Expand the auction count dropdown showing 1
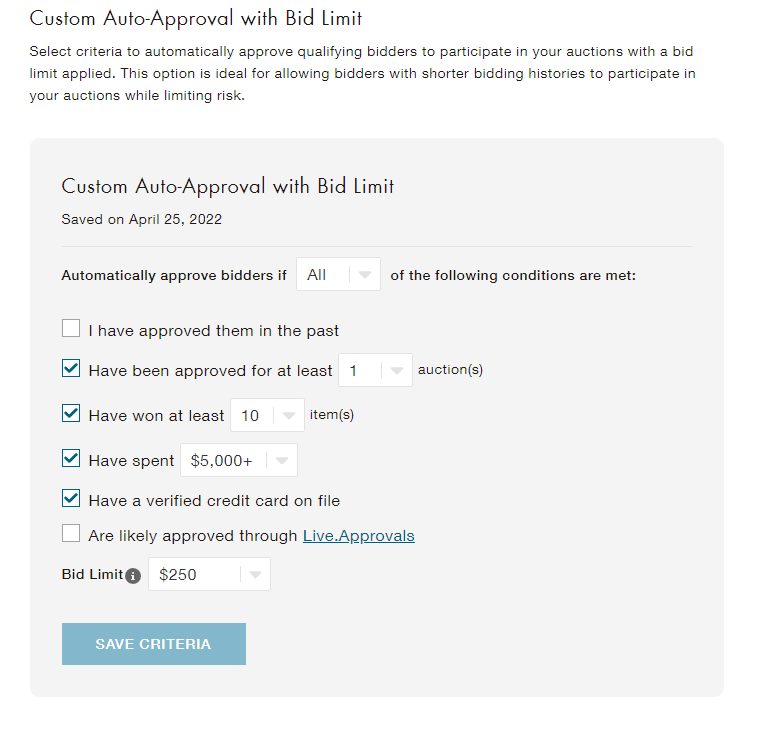Image resolution: width=770 pixels, height=733 pixels. (375, 370)
